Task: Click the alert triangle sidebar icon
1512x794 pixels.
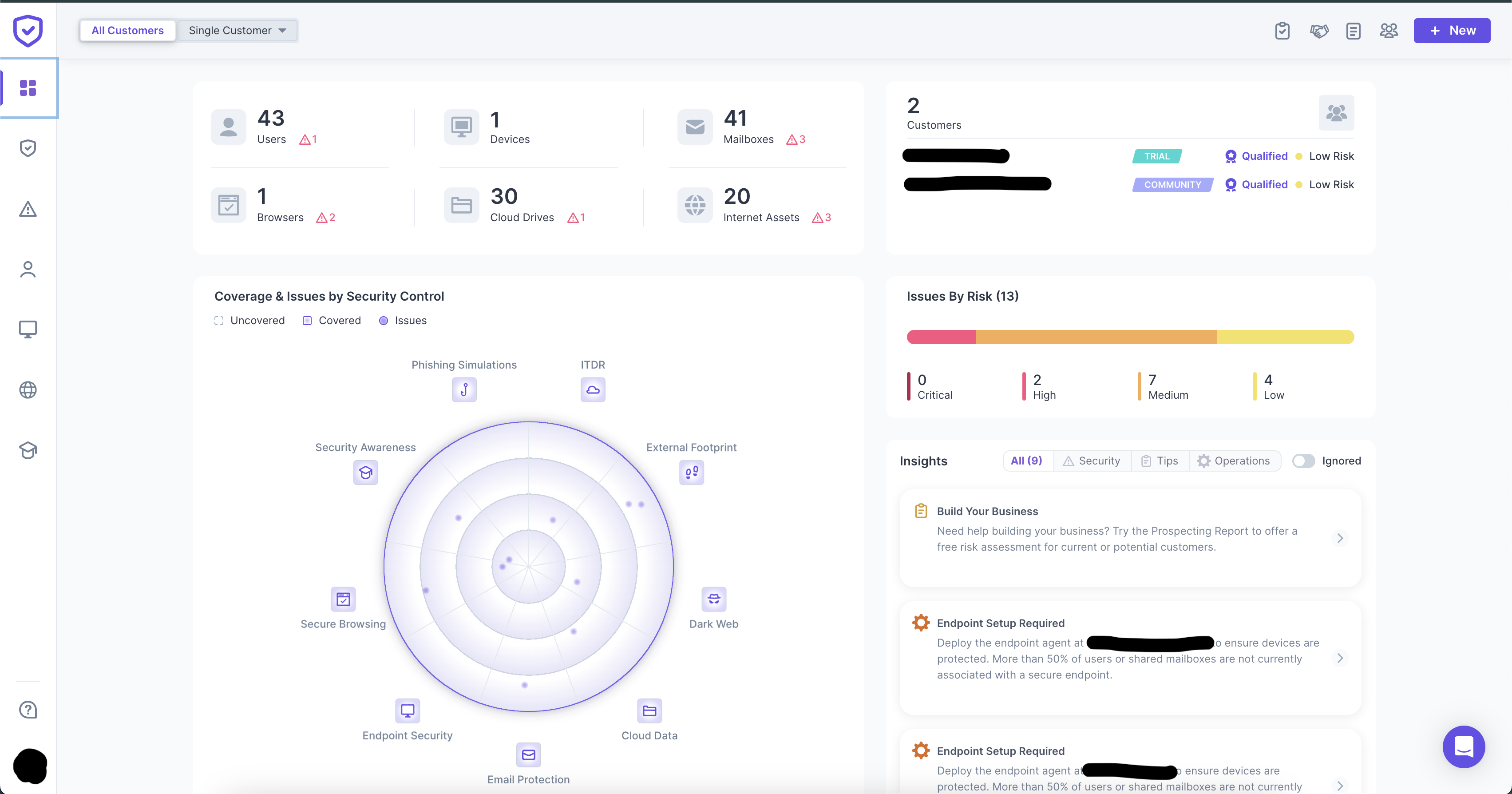Action: click(x=28, y=208)
